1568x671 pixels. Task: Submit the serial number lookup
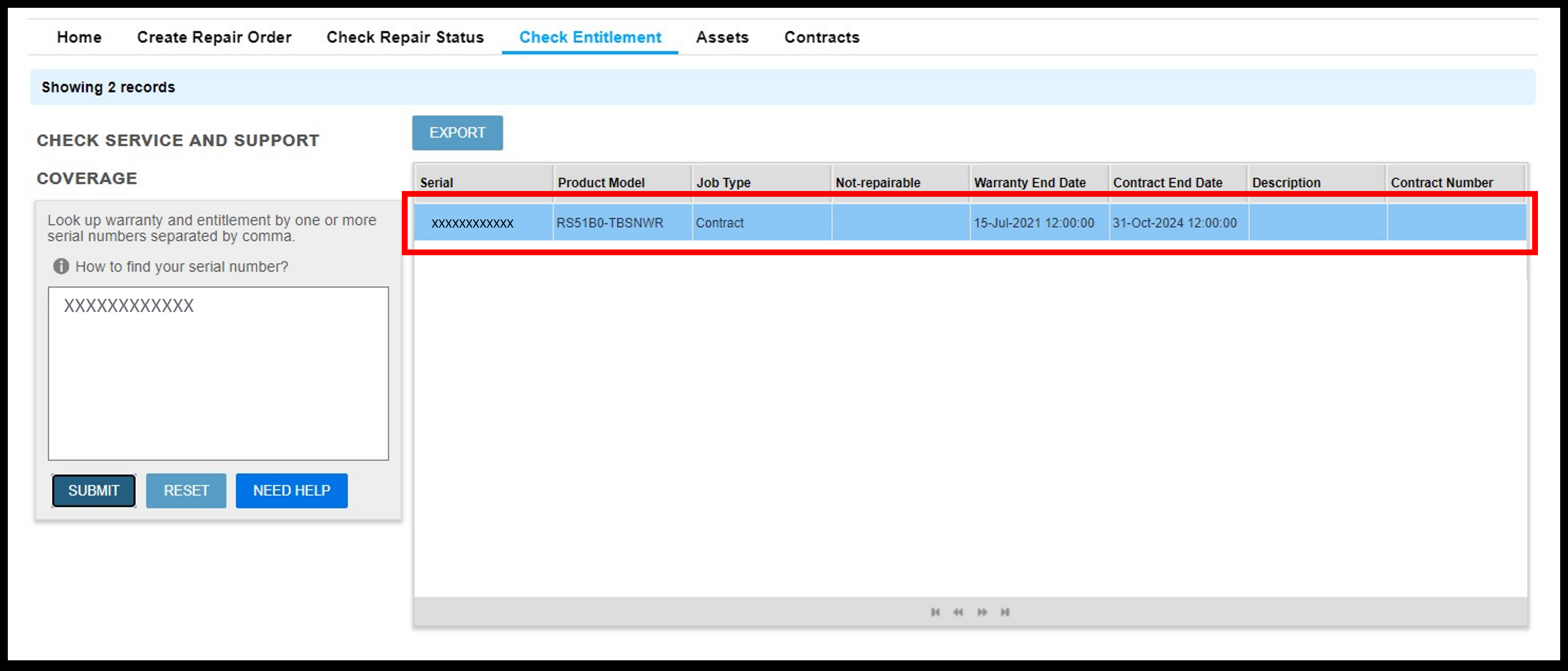click(x=94, y=490)
